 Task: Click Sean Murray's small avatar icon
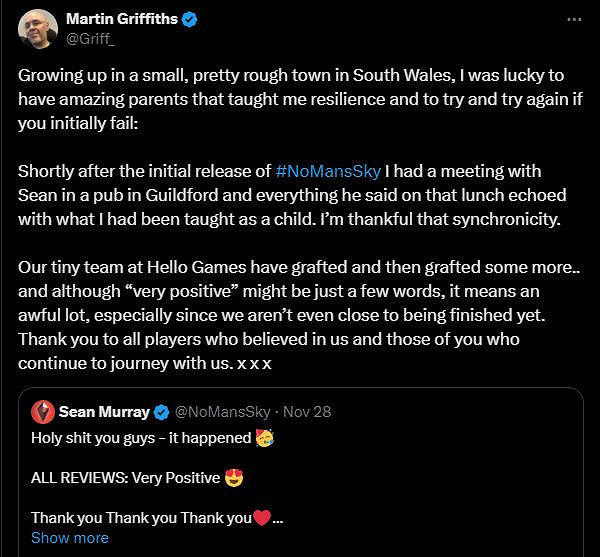point(43,411)
